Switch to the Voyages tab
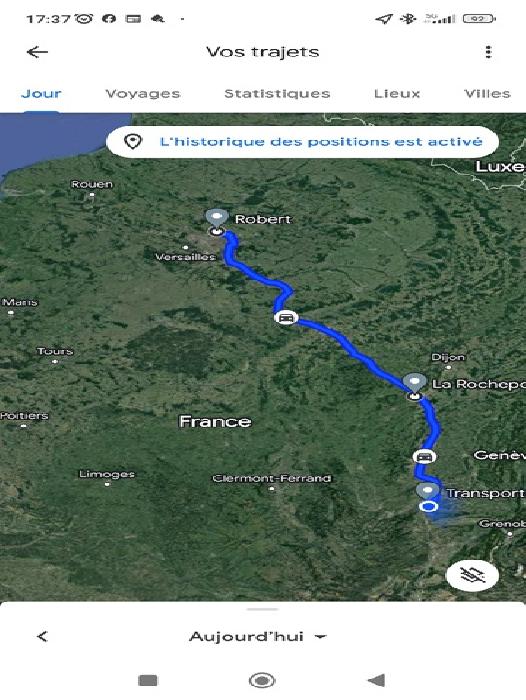Viewport: 526px width, 700px height. pos(143,94)
